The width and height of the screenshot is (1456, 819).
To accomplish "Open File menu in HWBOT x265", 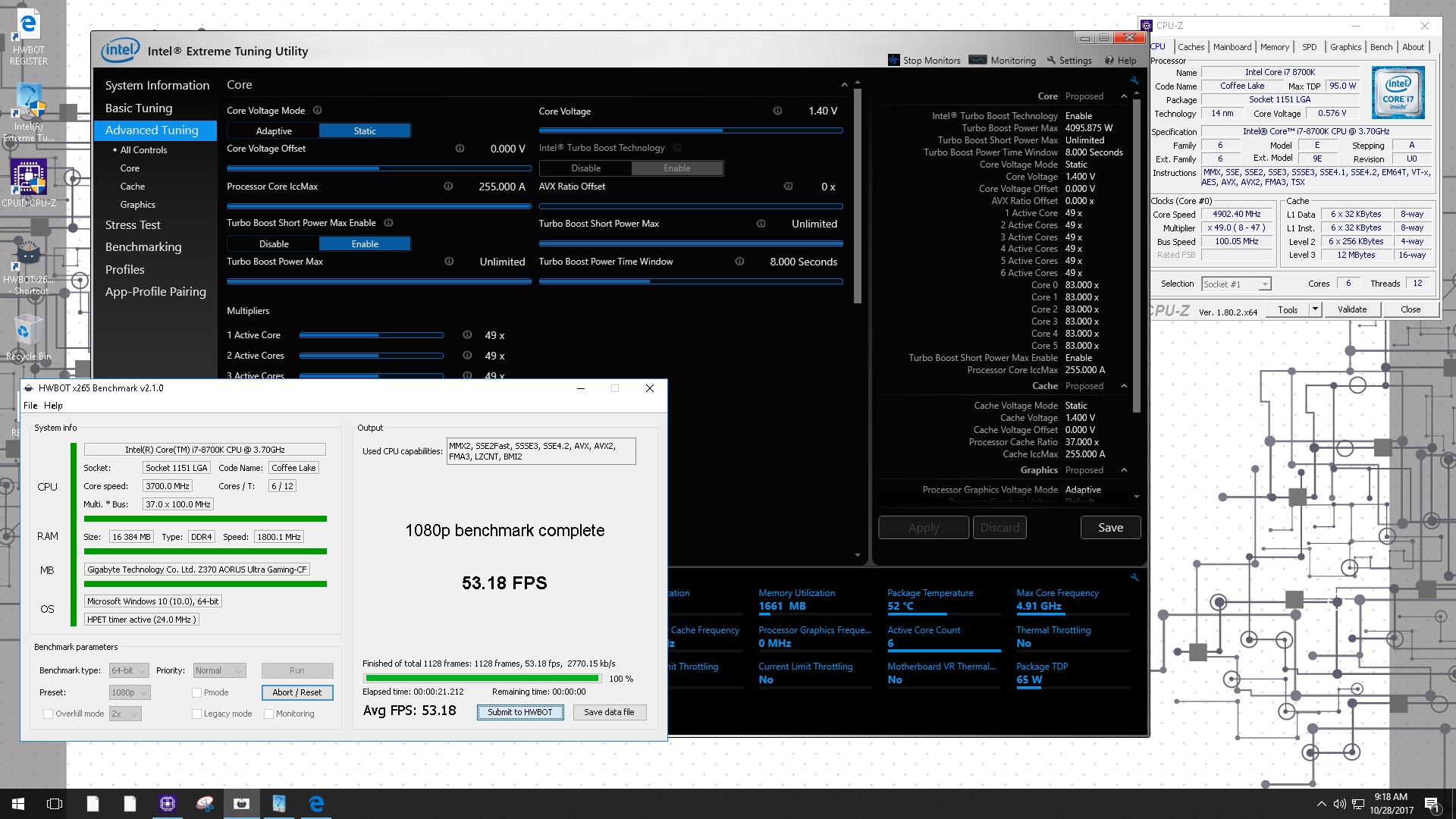I will click(30, 406).
